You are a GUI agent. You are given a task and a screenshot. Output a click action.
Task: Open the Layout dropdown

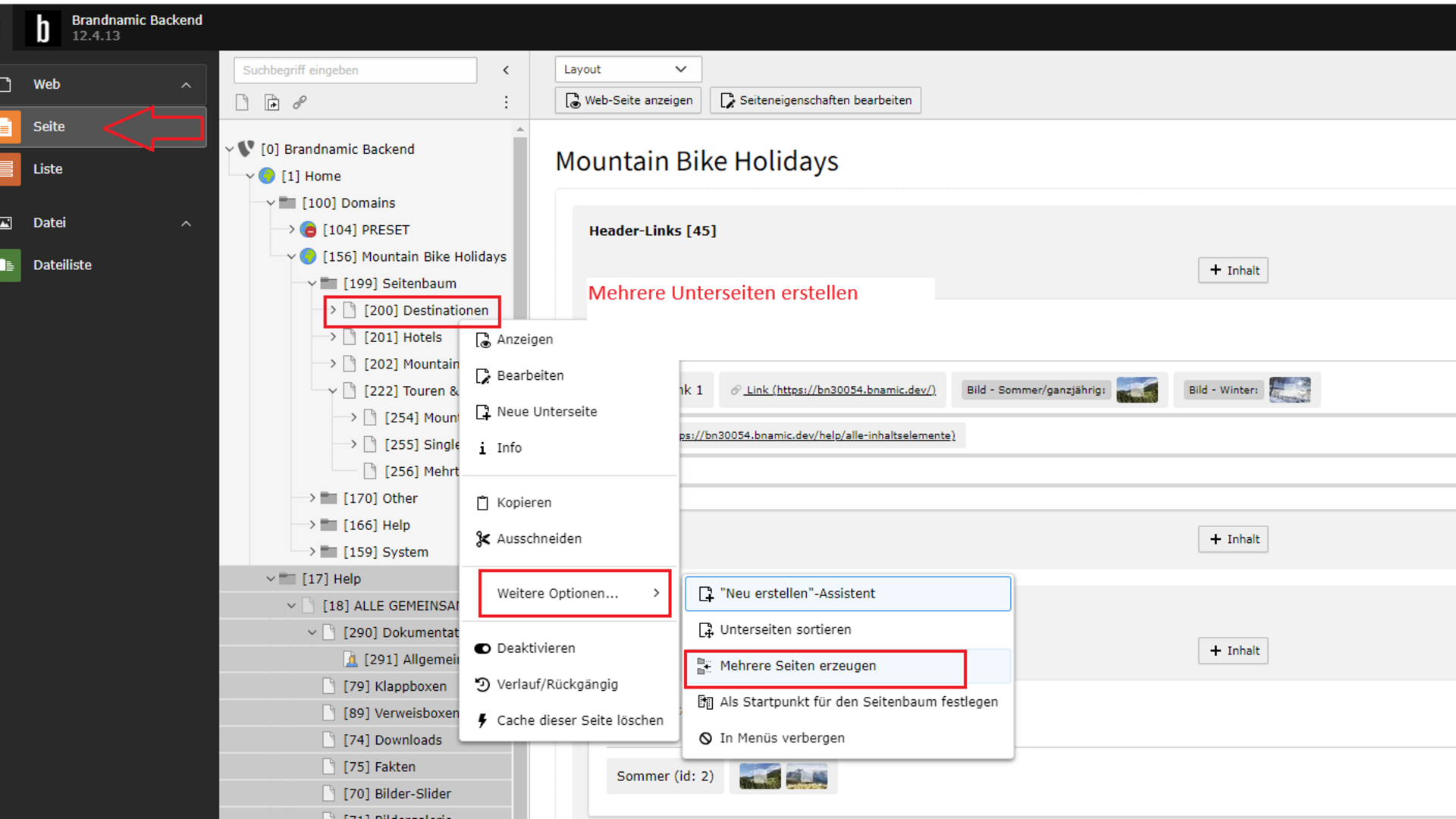pyautogui.click(x=627, y=69)
